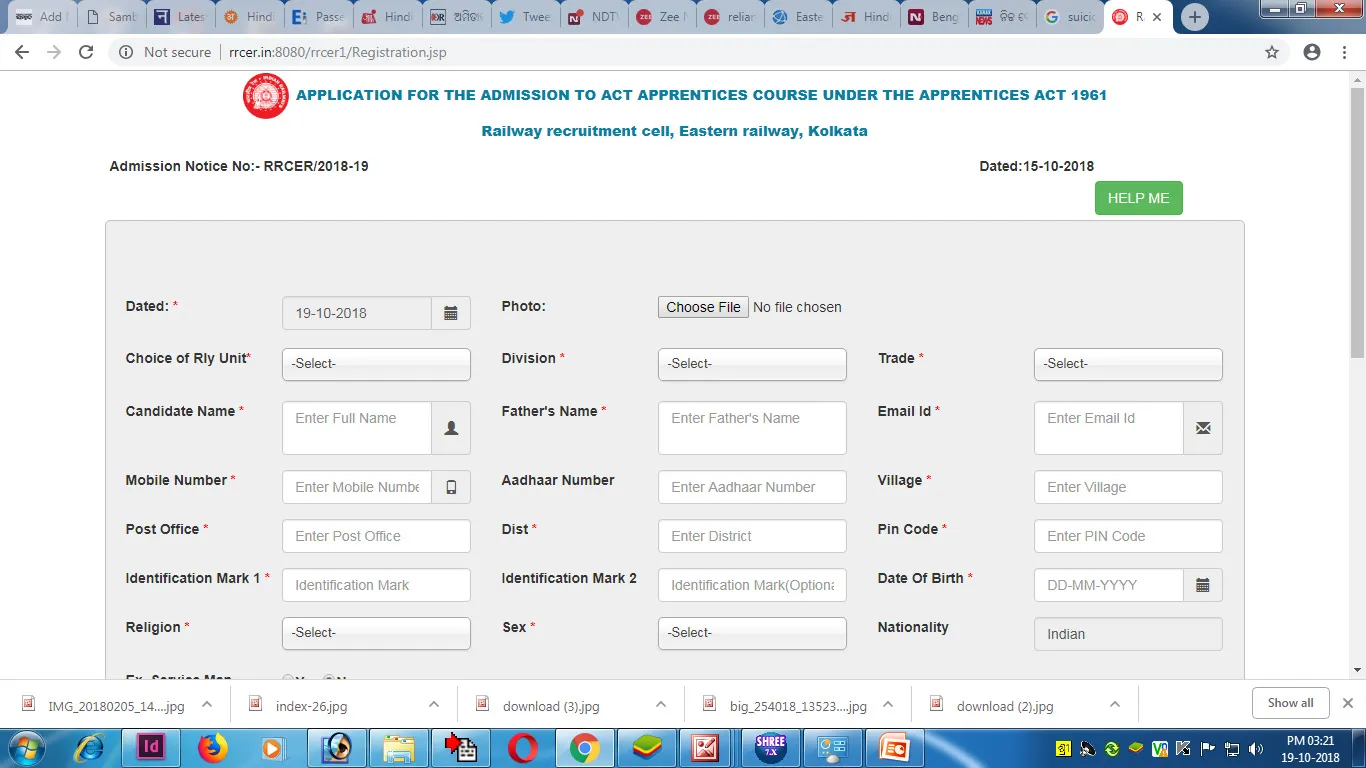Open Firefox from the taskbar

click(x=214, y=747)
